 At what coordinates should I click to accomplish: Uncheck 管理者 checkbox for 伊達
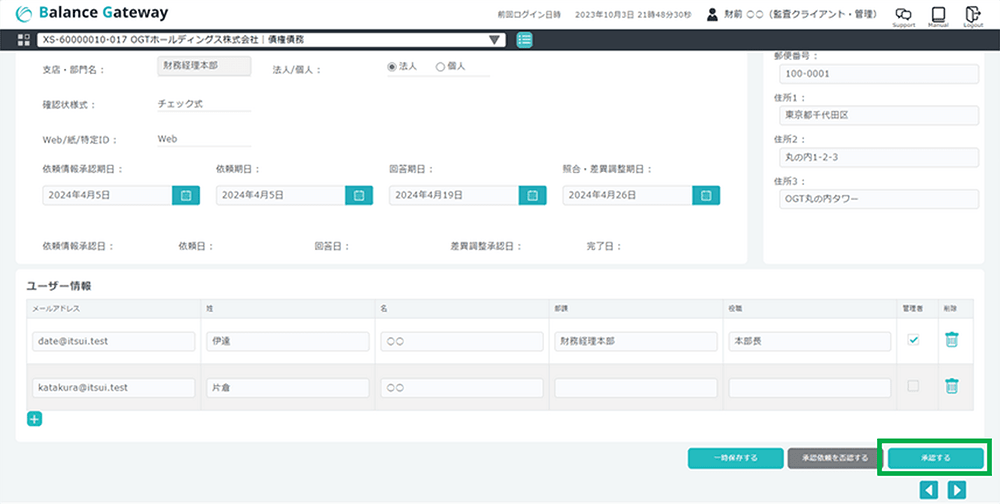pos(913,340)
